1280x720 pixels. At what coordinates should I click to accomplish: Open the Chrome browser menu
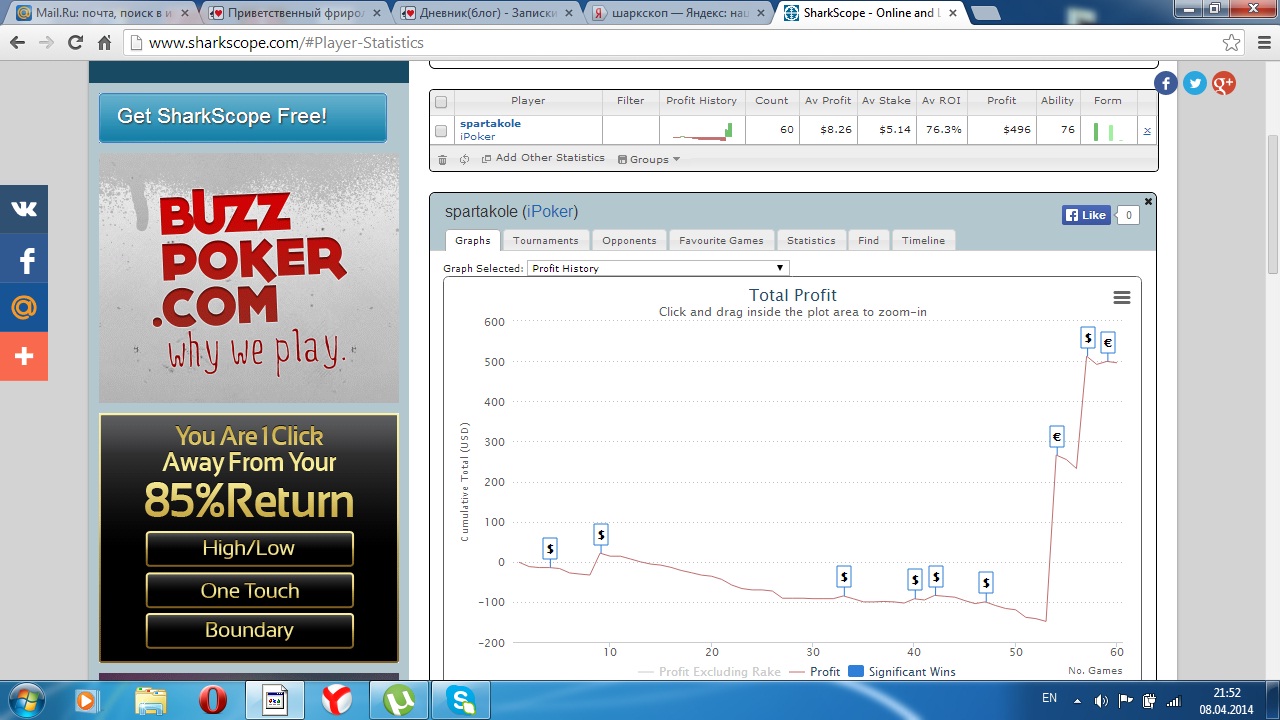point(1263,43)
